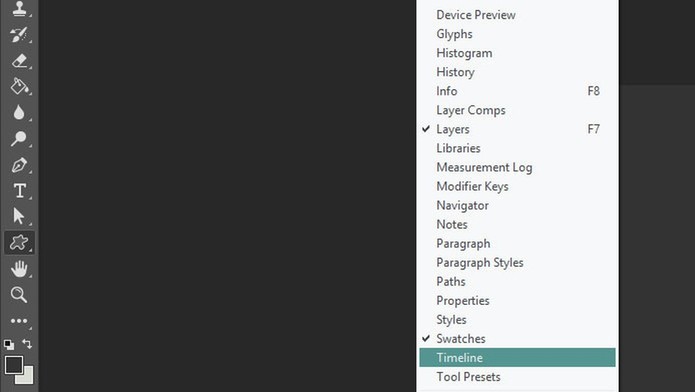Select the Clone Stamp tool
The image size is (695, 392).
click(x=19, y=8)
